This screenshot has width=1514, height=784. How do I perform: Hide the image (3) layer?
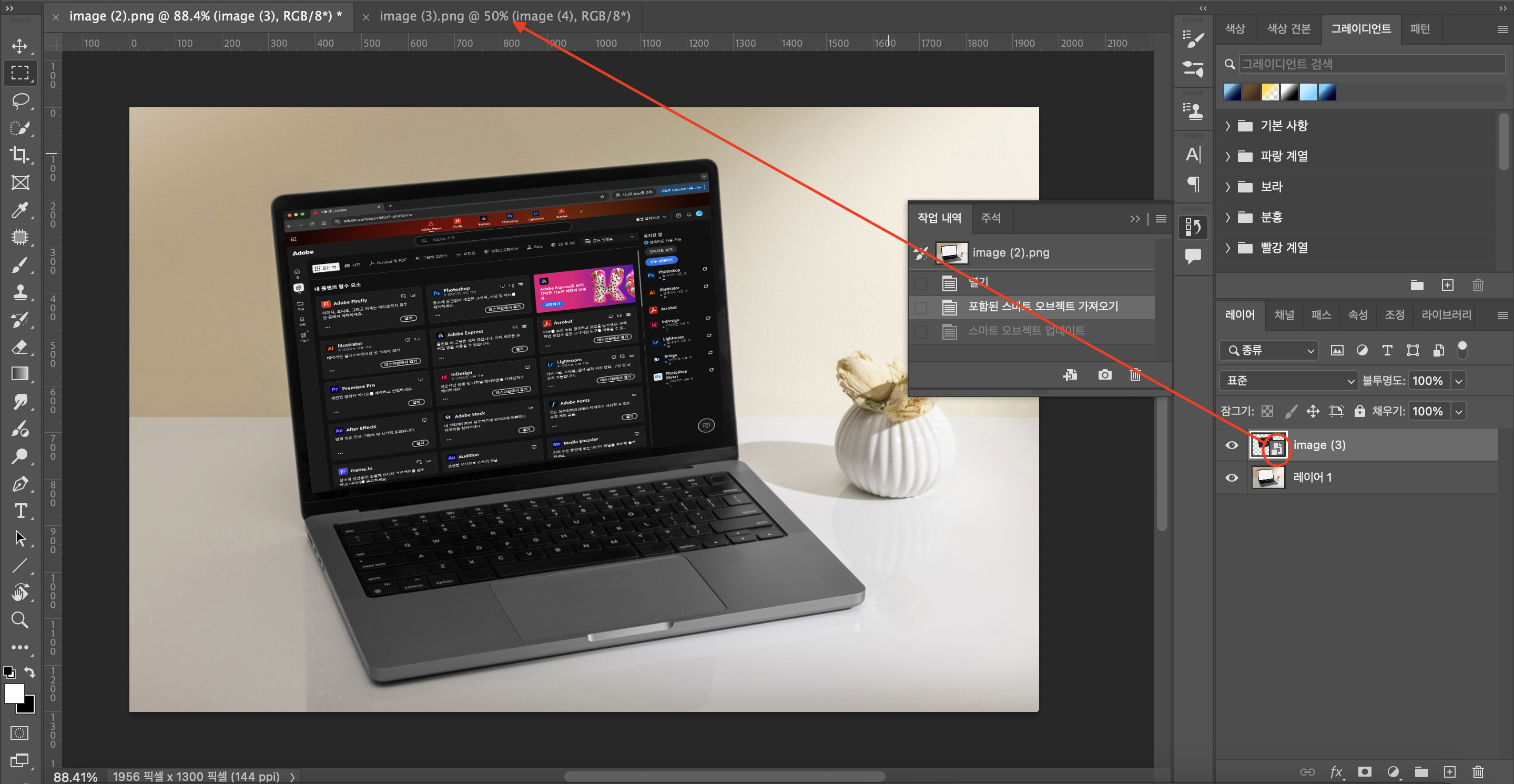pos(1231,445)
